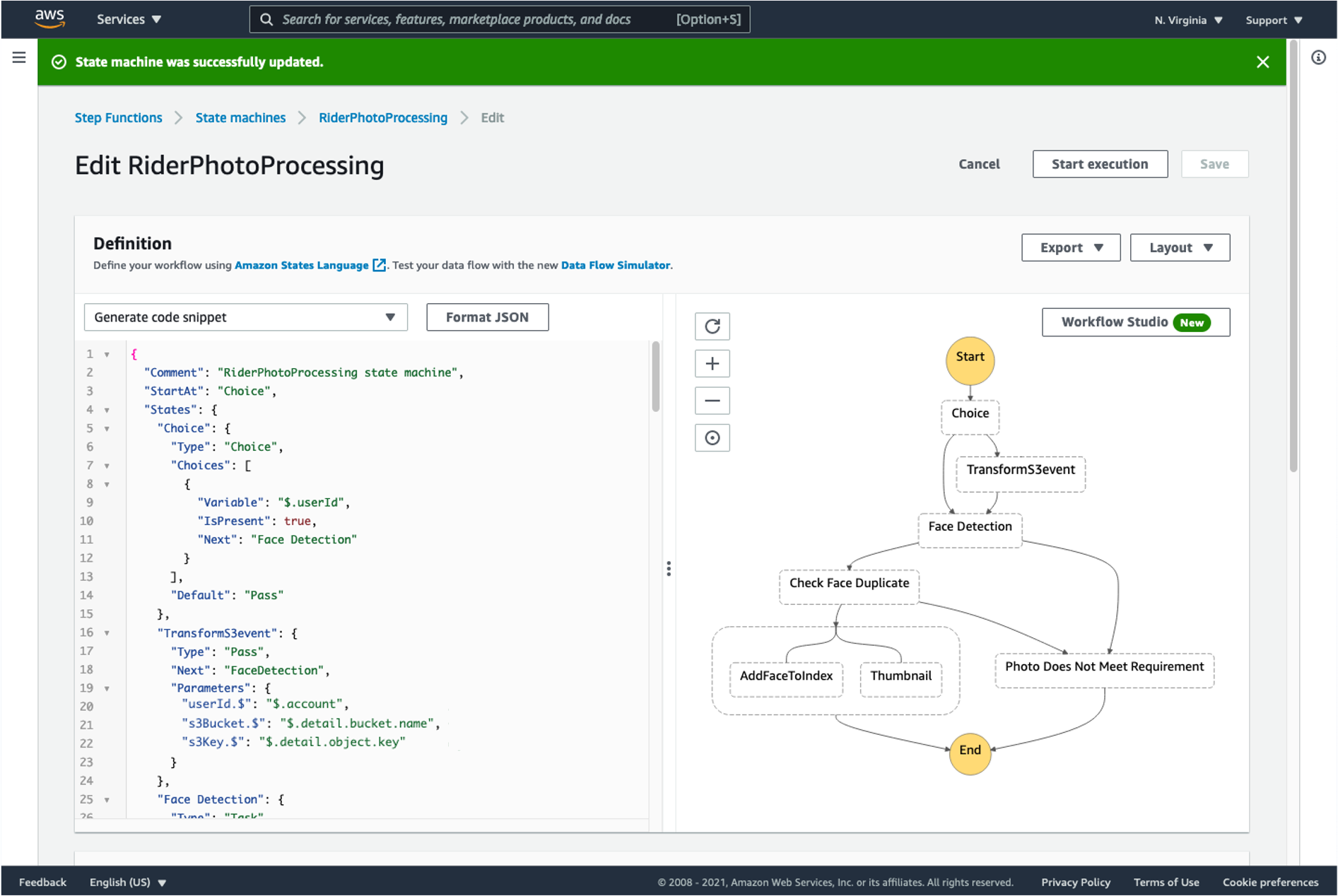Open the Services dropdown menu
The height and width of the screenshot is (896, 1338).
click(129, 20)
